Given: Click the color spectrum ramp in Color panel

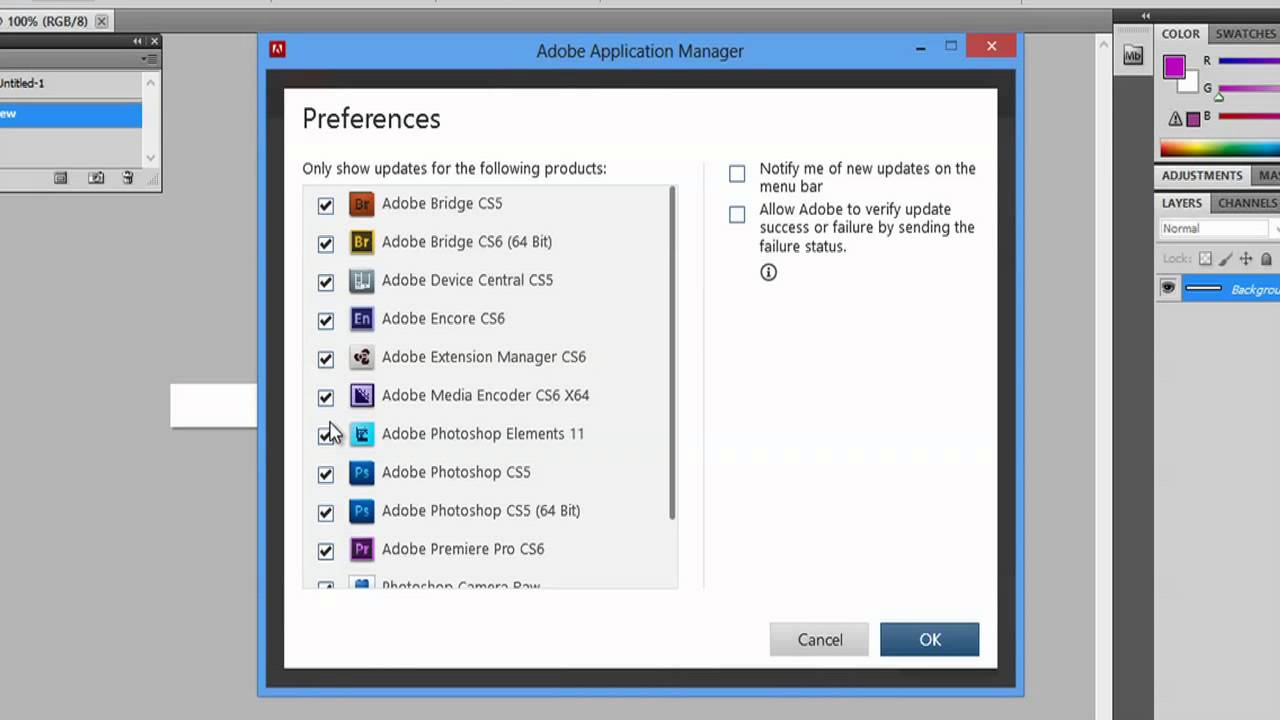Looking at the screenshot, I should 1220,149.
